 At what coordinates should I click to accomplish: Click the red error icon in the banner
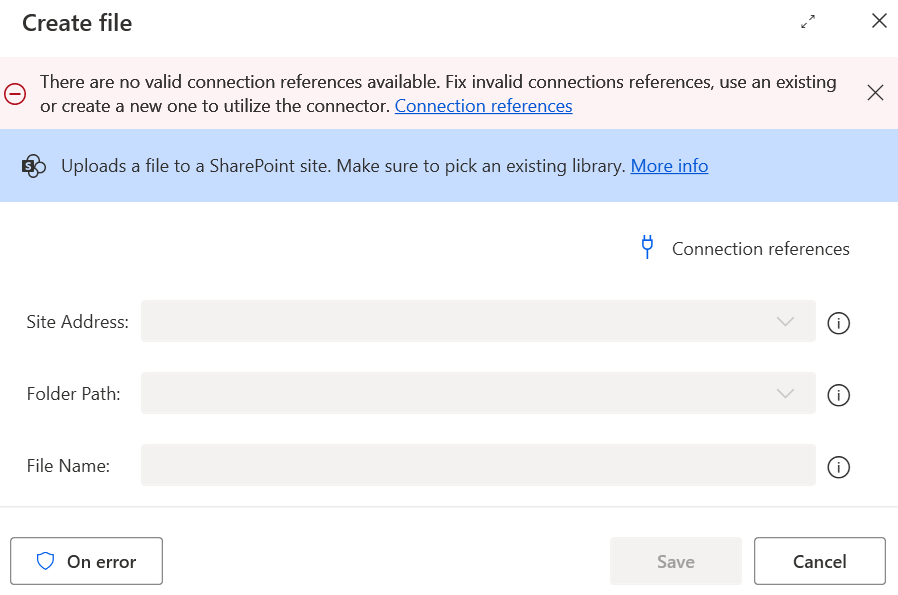[x=15, y=94]
